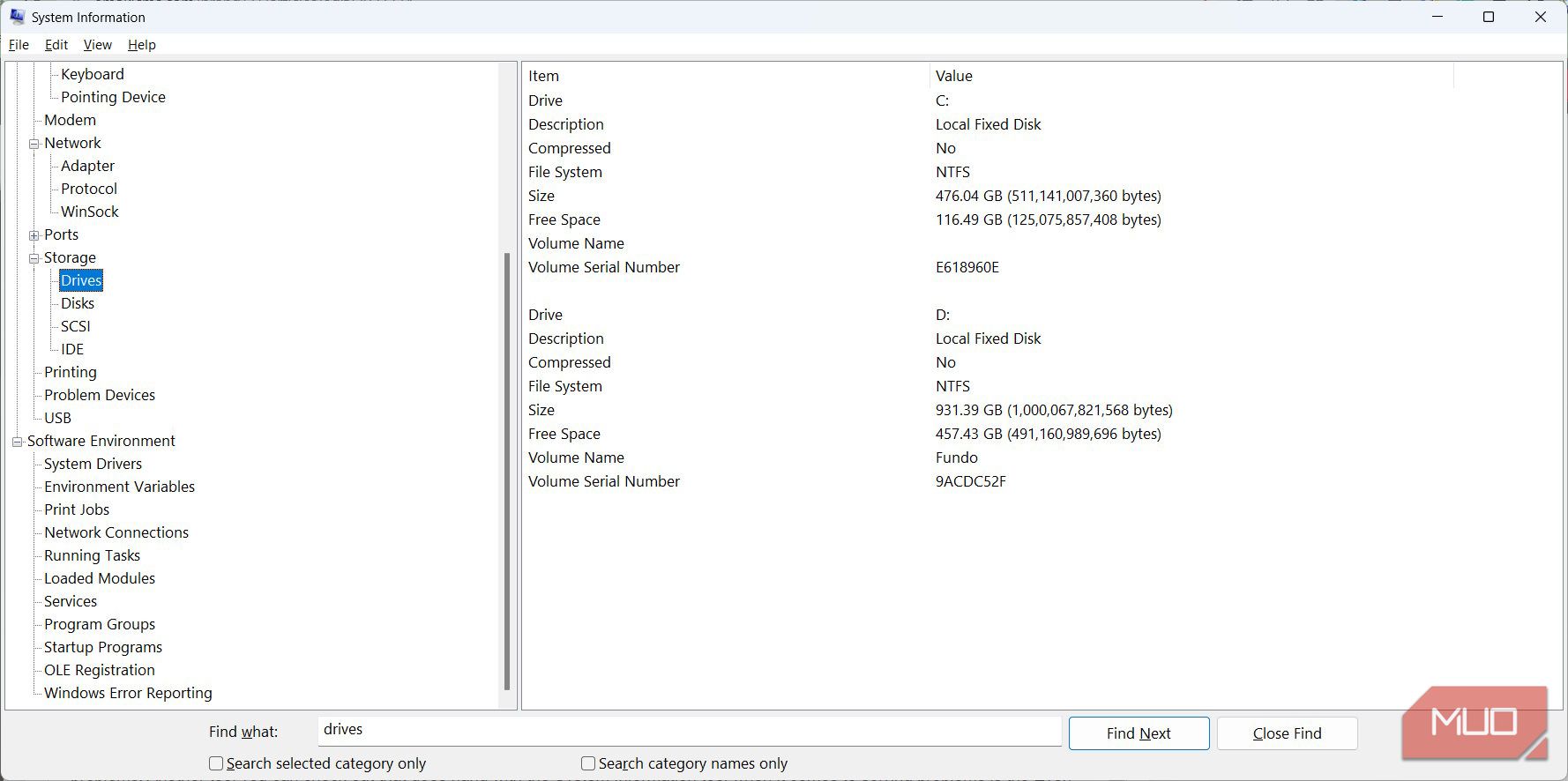Select Services in the tree
Screen dimensions: 1568x781
pyautogui.click(x=71, y=601)
